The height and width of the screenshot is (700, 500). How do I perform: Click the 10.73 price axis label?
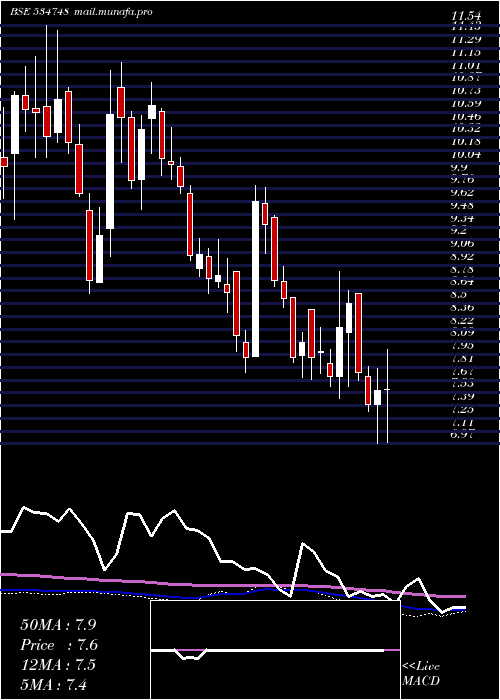(466, 91)
